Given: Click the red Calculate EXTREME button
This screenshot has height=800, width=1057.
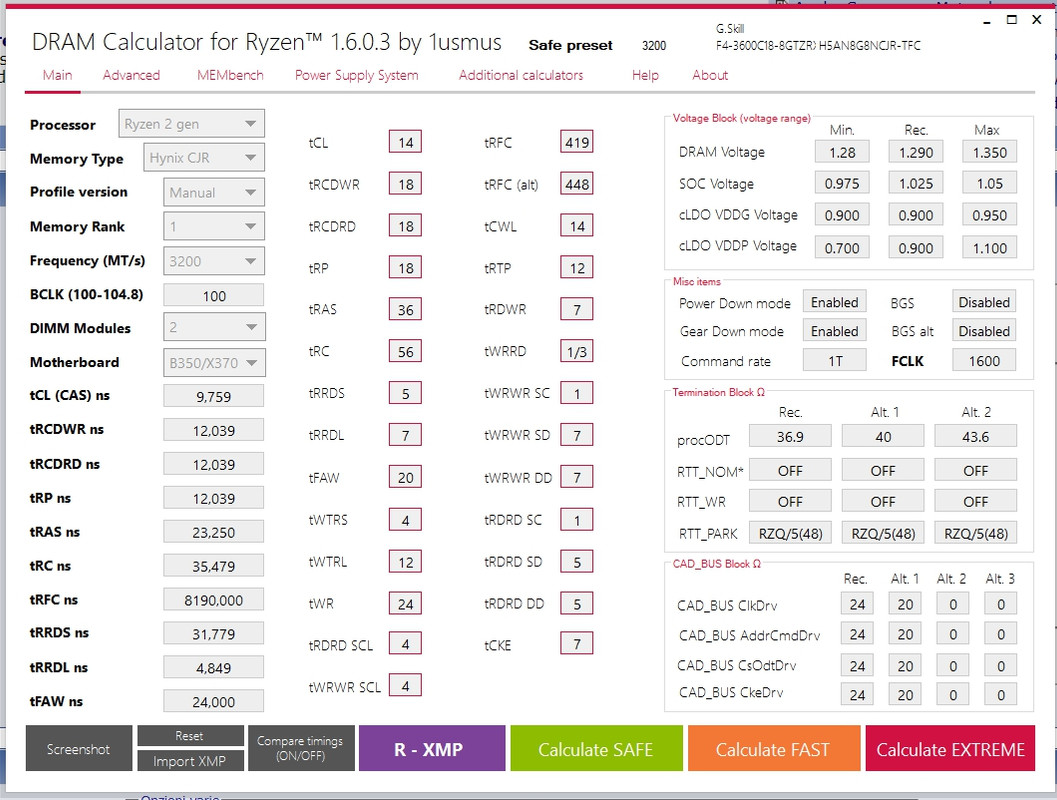Looking at the screenshot, I should (x=950, y=748).
